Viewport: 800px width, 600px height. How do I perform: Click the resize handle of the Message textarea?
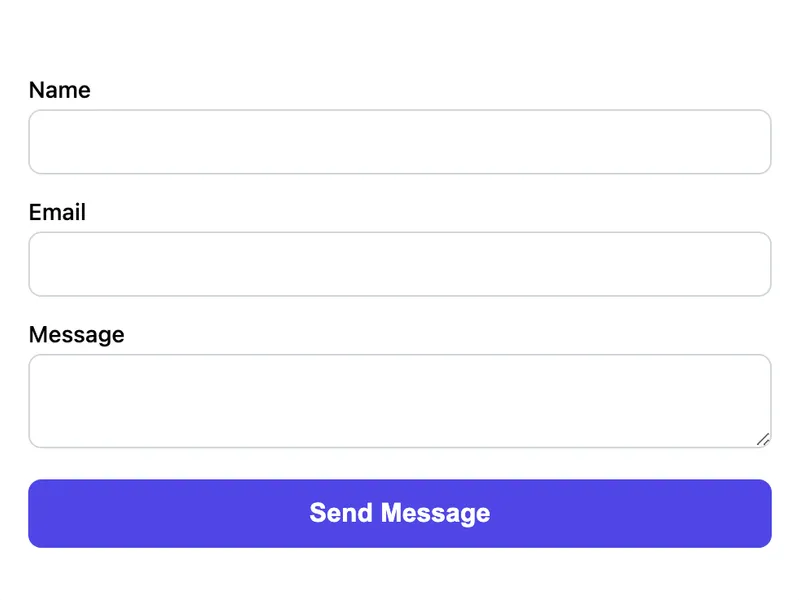[764, 439]
